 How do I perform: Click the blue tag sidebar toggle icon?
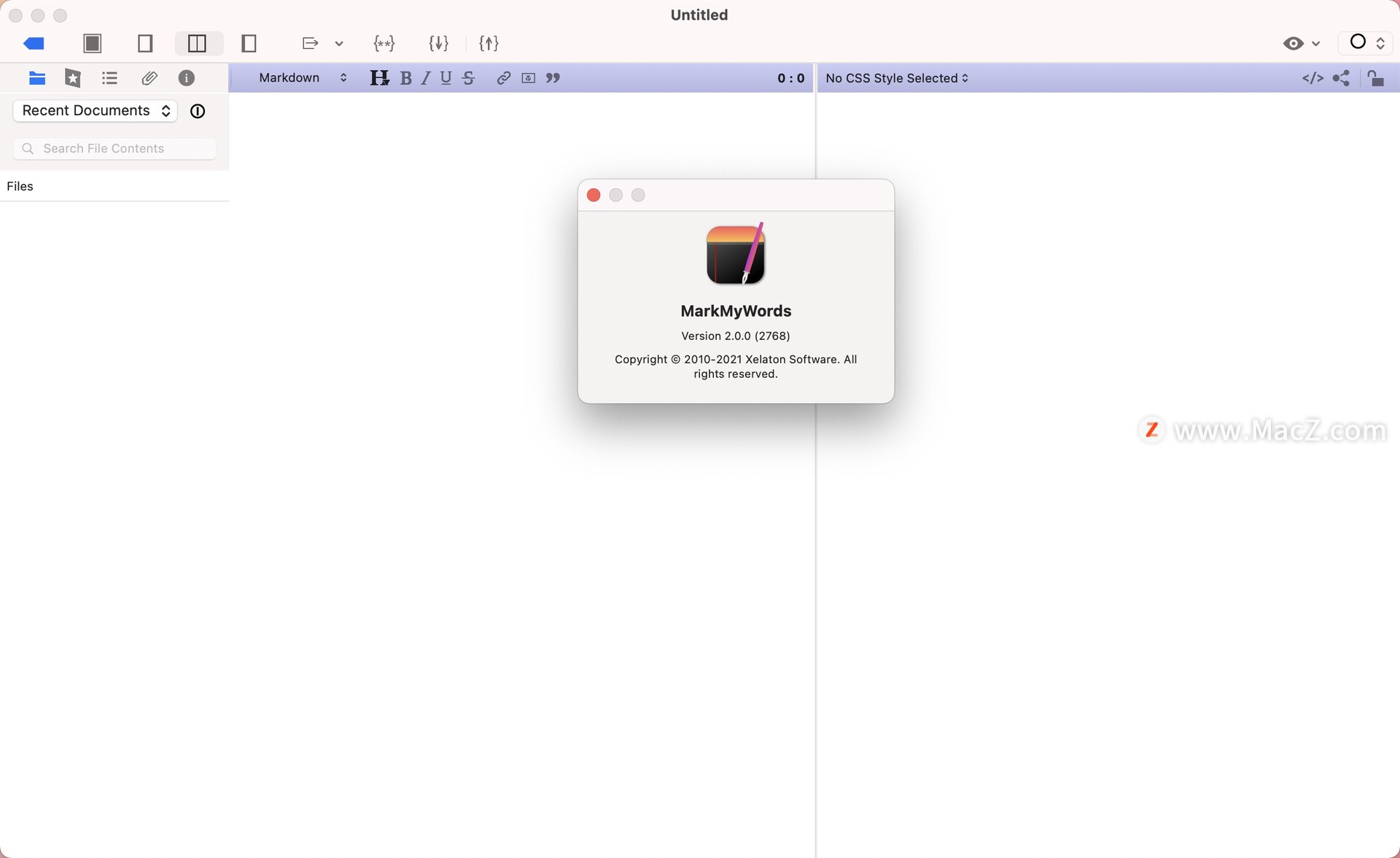click(x=34, y=43)
